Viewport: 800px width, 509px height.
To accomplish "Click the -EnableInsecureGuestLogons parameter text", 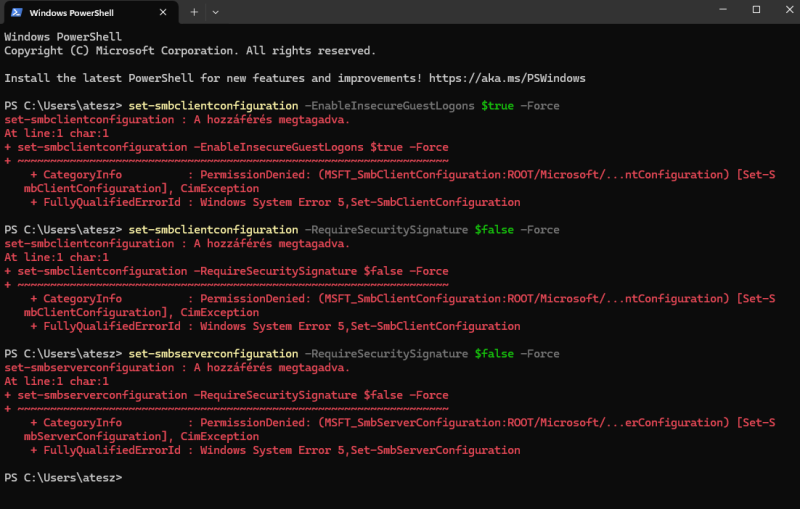I will [x=389, y=106].
